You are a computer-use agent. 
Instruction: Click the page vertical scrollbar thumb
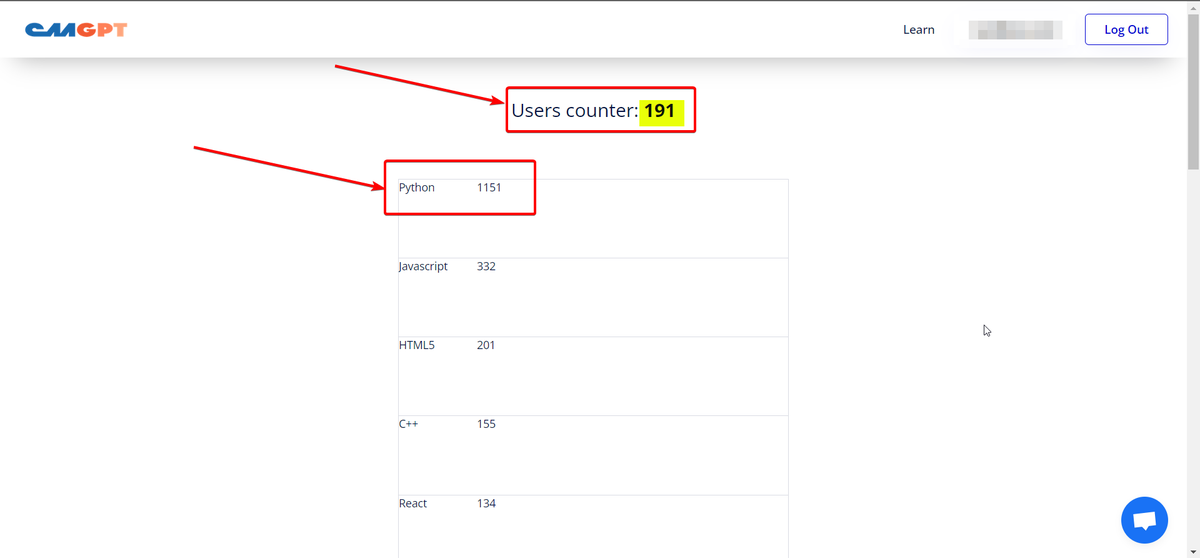pos(1193,92)
